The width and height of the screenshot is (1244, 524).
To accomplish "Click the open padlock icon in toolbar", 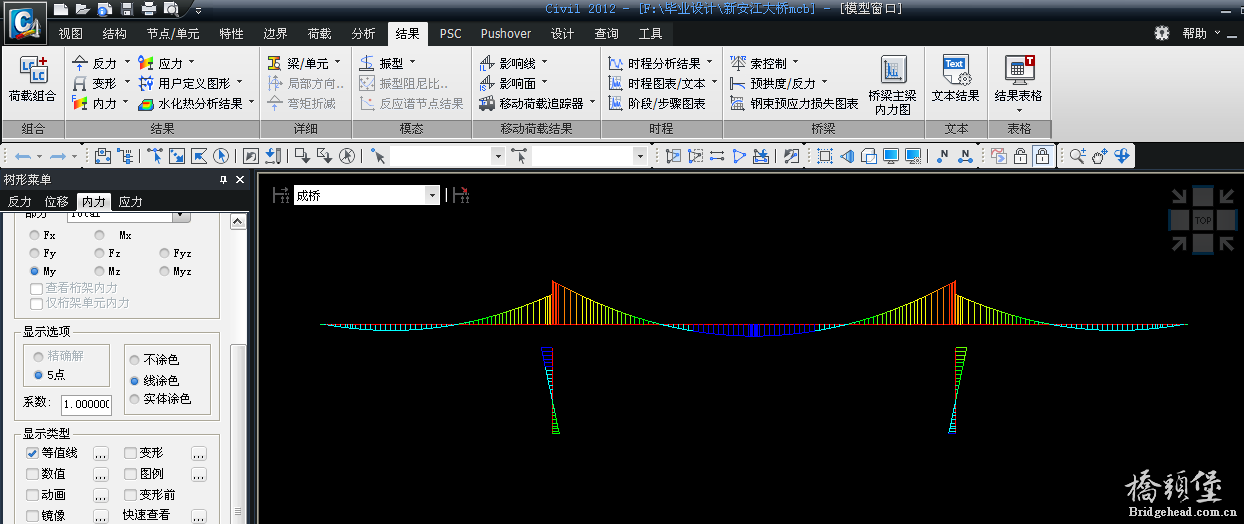I will 1020,156.
